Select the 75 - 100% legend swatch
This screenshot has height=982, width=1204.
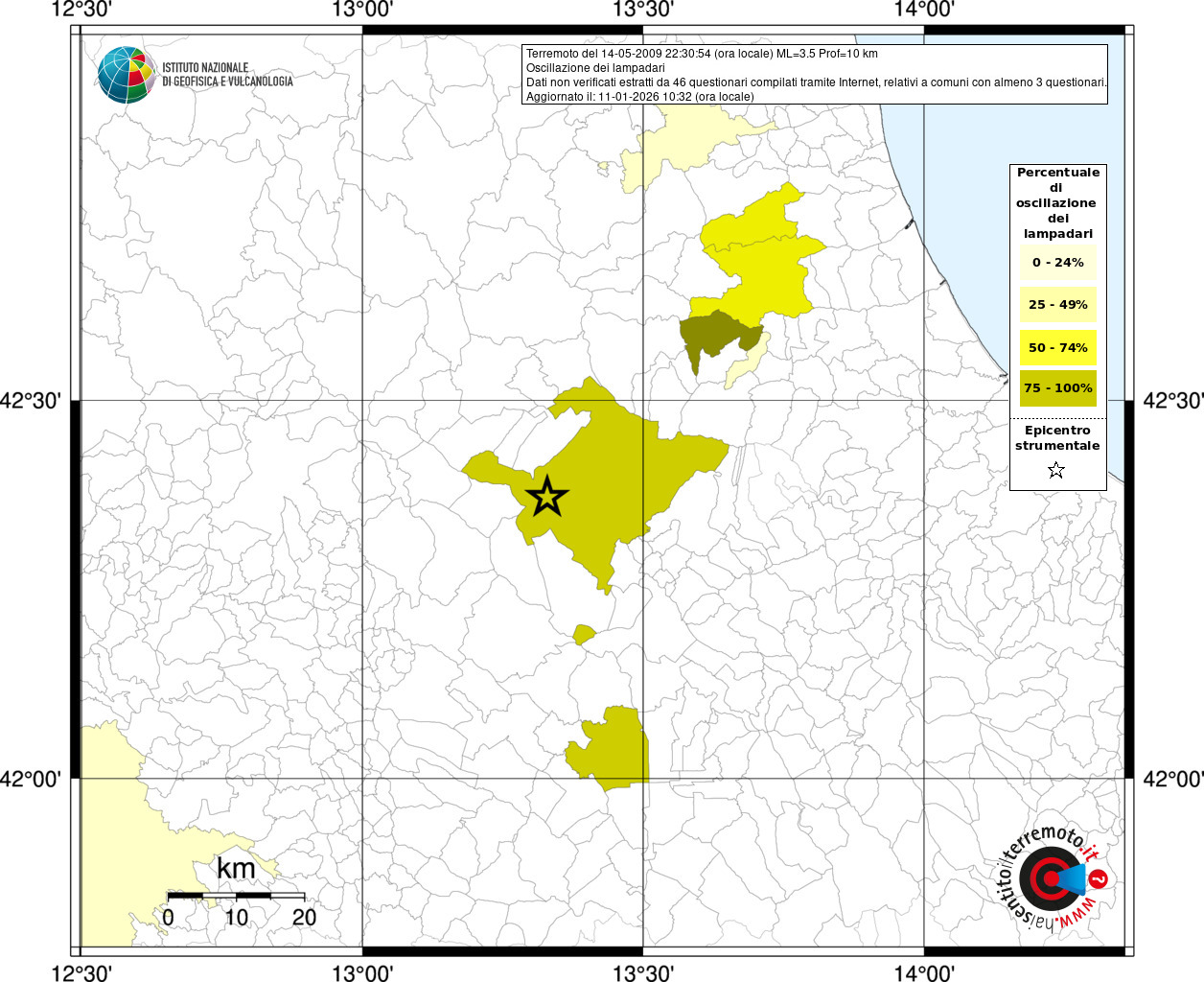[1057, 388]
